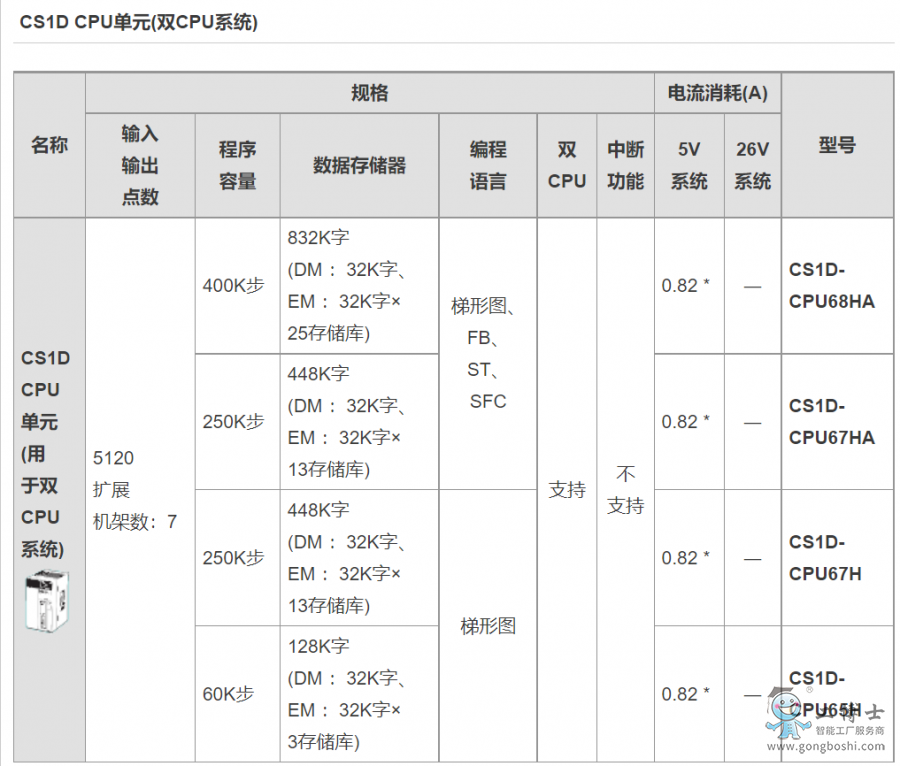900x766 pixels.
Task: Click the 编程语言 column header
Action: (488, 165)
